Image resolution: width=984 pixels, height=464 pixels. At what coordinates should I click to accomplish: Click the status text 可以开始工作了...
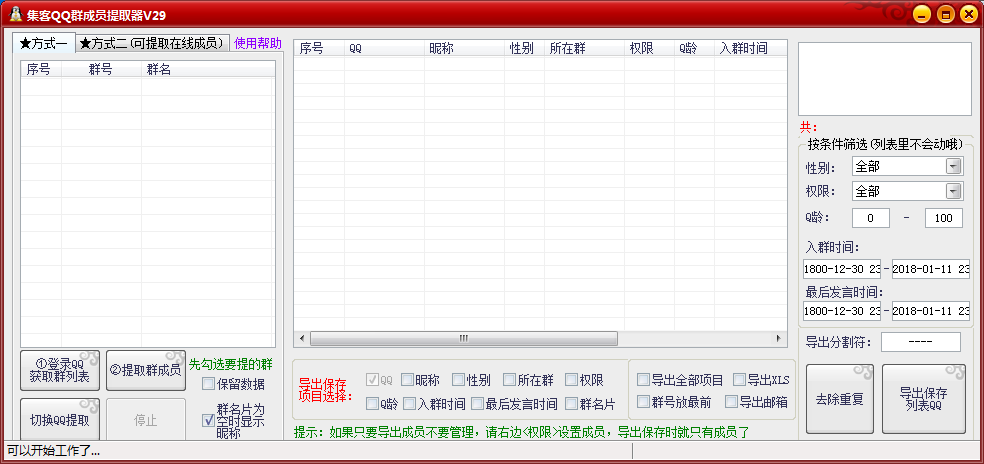click(x=53, y=451)
